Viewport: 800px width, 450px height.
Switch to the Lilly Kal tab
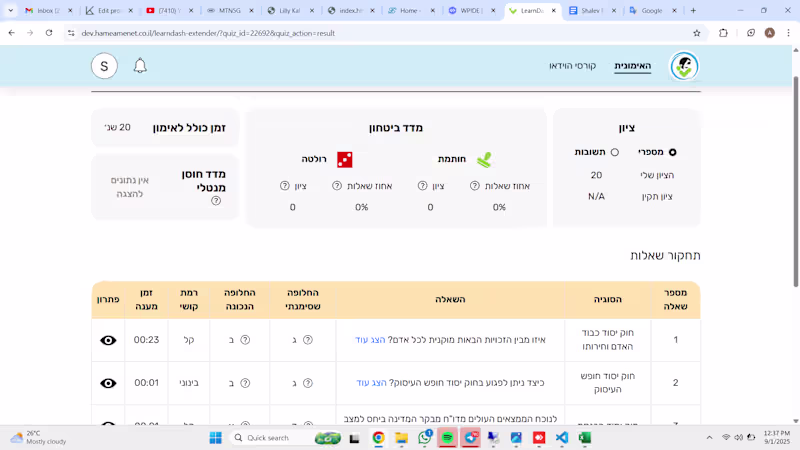pyautogui.click(x=290, y=10)
